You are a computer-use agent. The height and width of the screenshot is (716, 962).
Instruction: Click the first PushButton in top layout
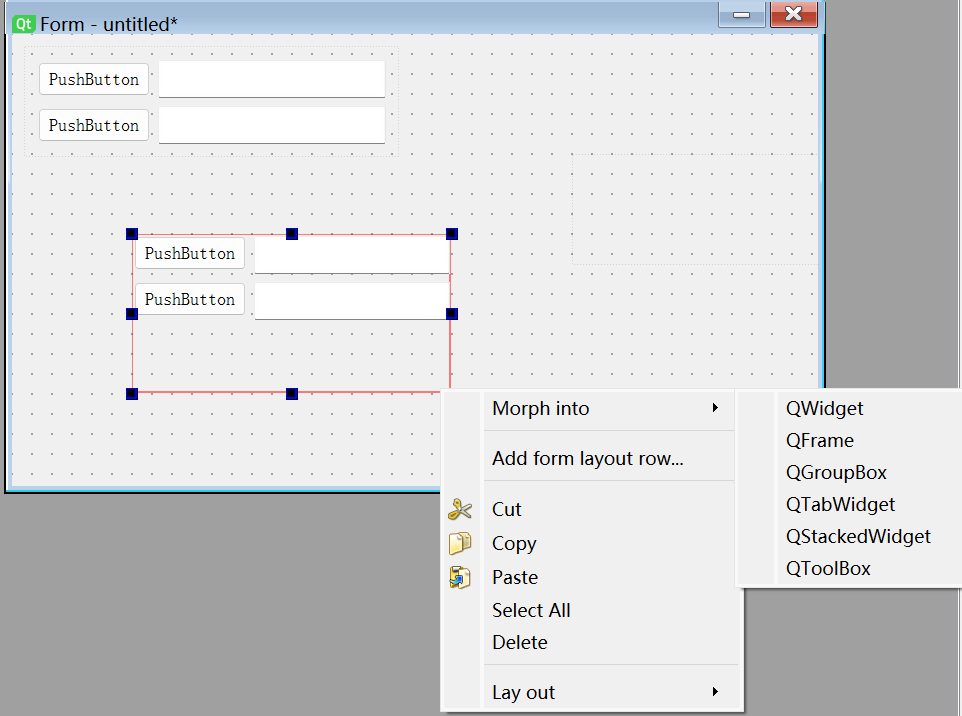point(94,79)
